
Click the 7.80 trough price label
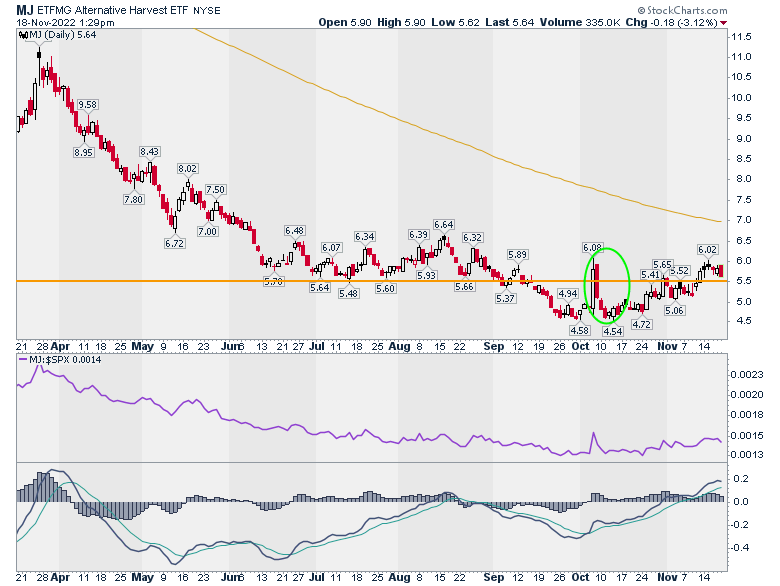coord(133,199)
